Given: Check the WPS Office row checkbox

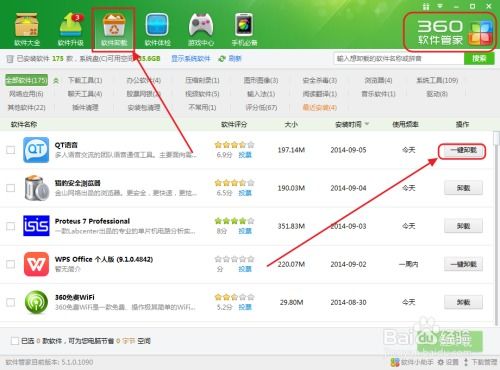Looking at the screenshot, I should click(11, 264).
